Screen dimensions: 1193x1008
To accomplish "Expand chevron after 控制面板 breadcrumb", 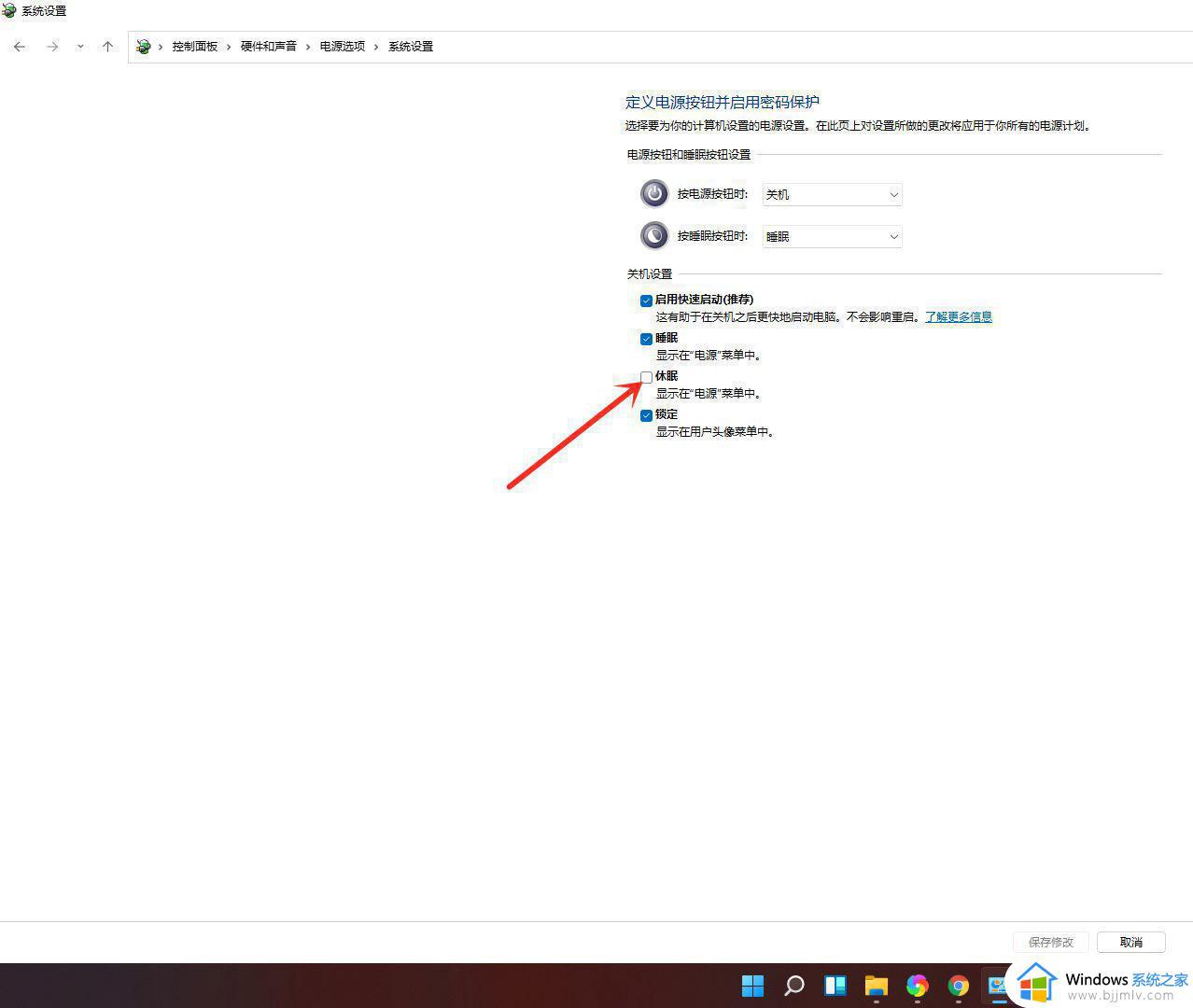I will pos(229,47).
